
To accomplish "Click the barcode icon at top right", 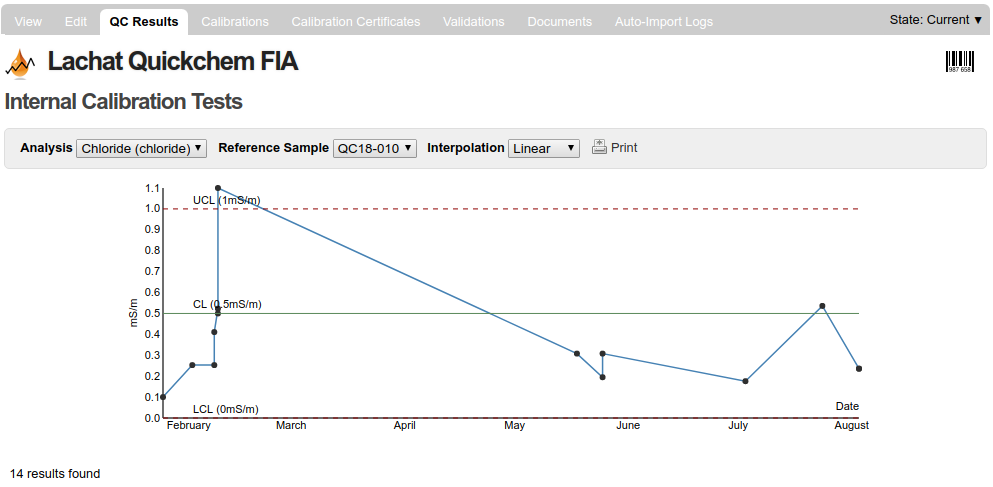I will pos(959,62).
